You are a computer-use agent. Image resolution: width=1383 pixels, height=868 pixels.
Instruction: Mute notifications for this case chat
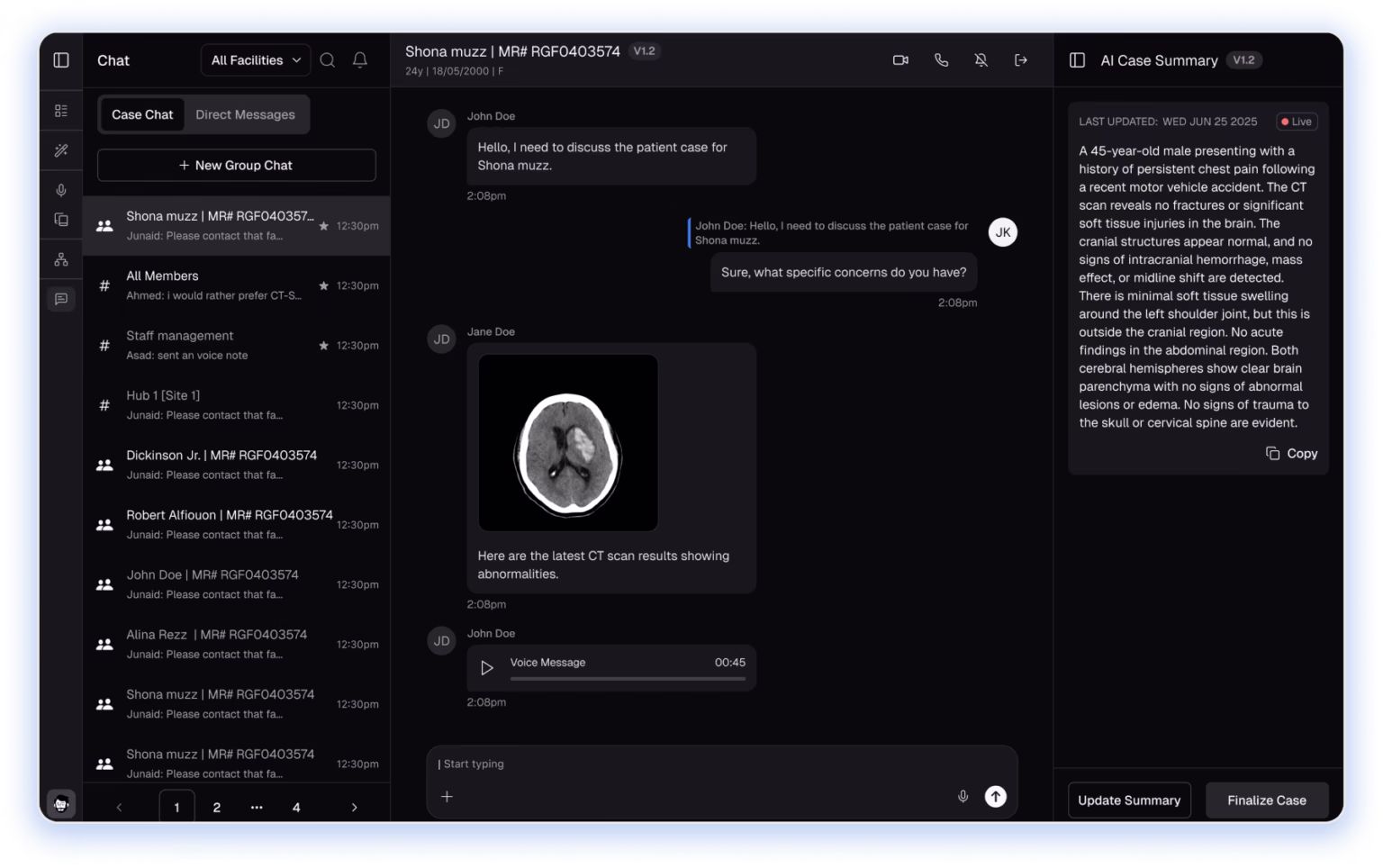coord(981,60)
